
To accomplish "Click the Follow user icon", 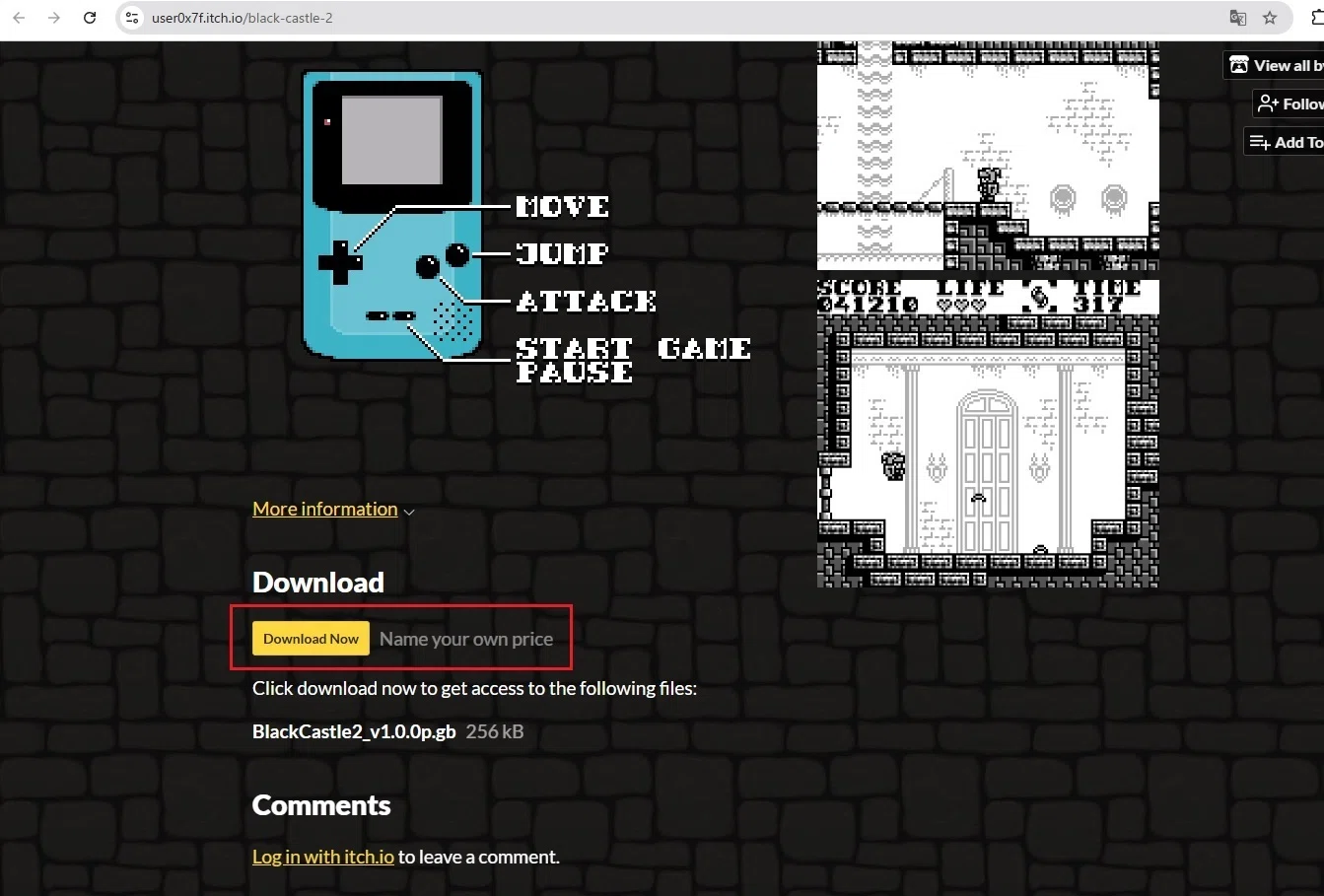I will [1268, 103].
